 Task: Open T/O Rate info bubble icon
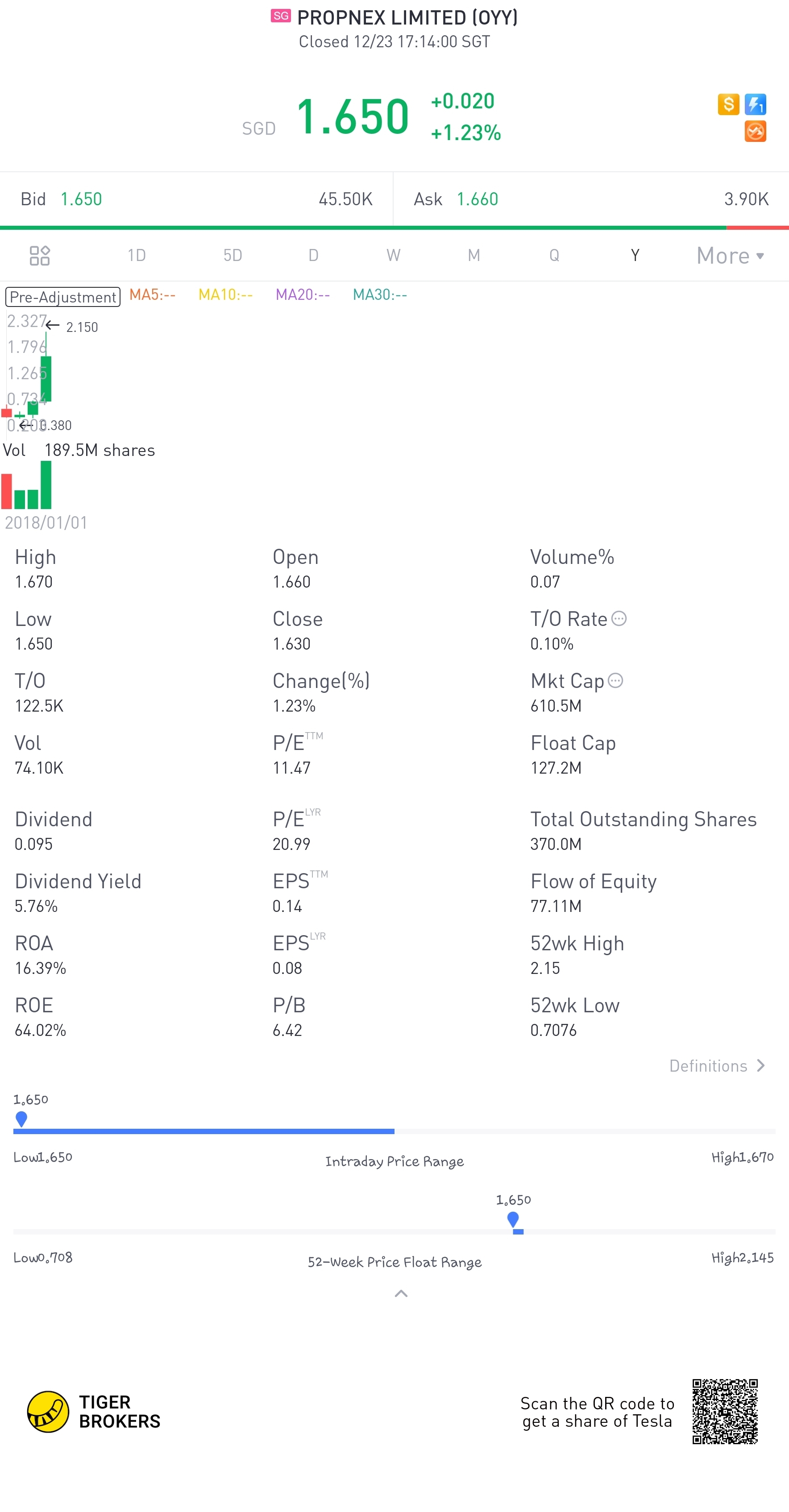point(619,619)
